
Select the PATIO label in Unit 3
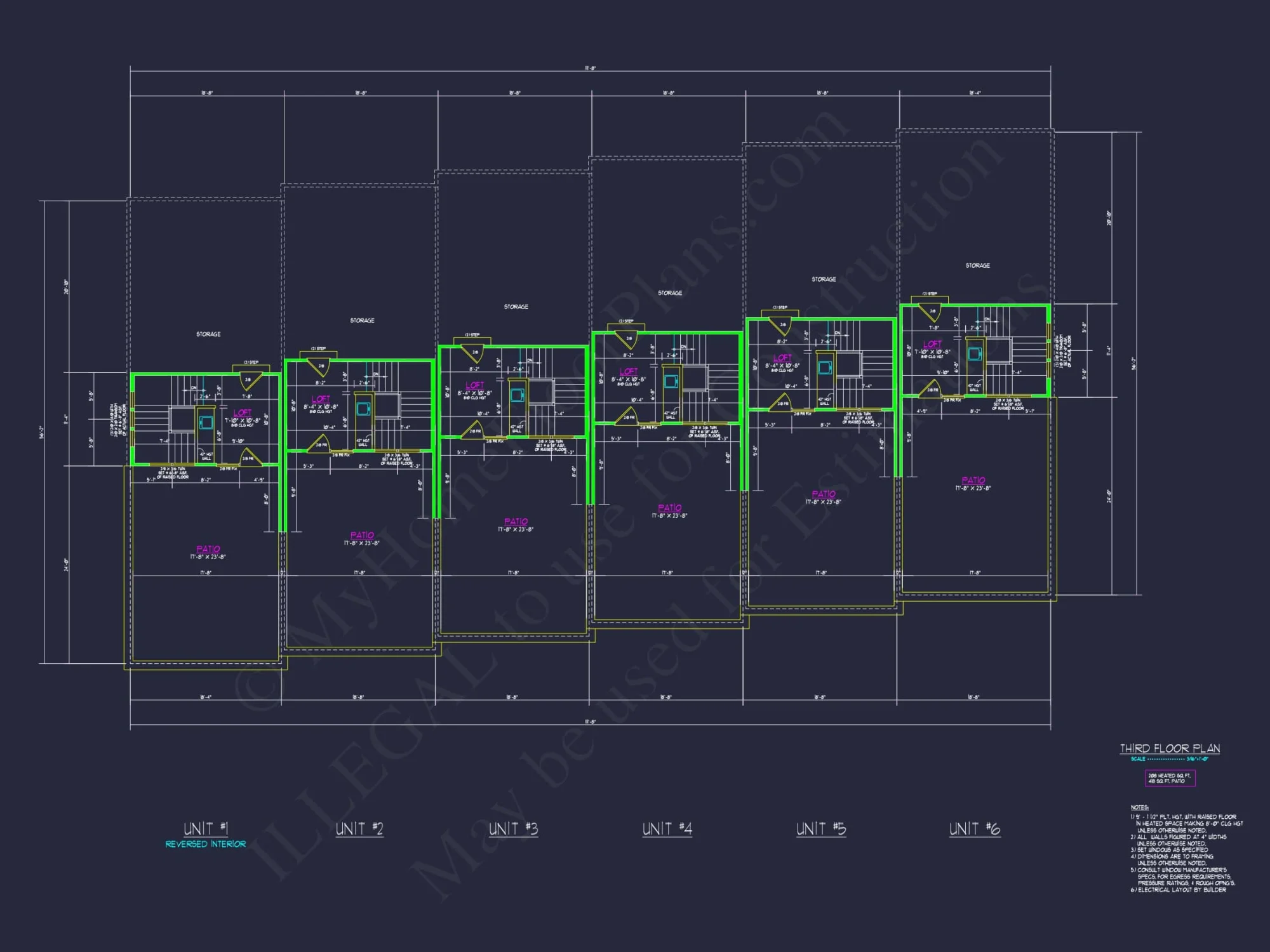pyautogui.click(x=516, y=522)
